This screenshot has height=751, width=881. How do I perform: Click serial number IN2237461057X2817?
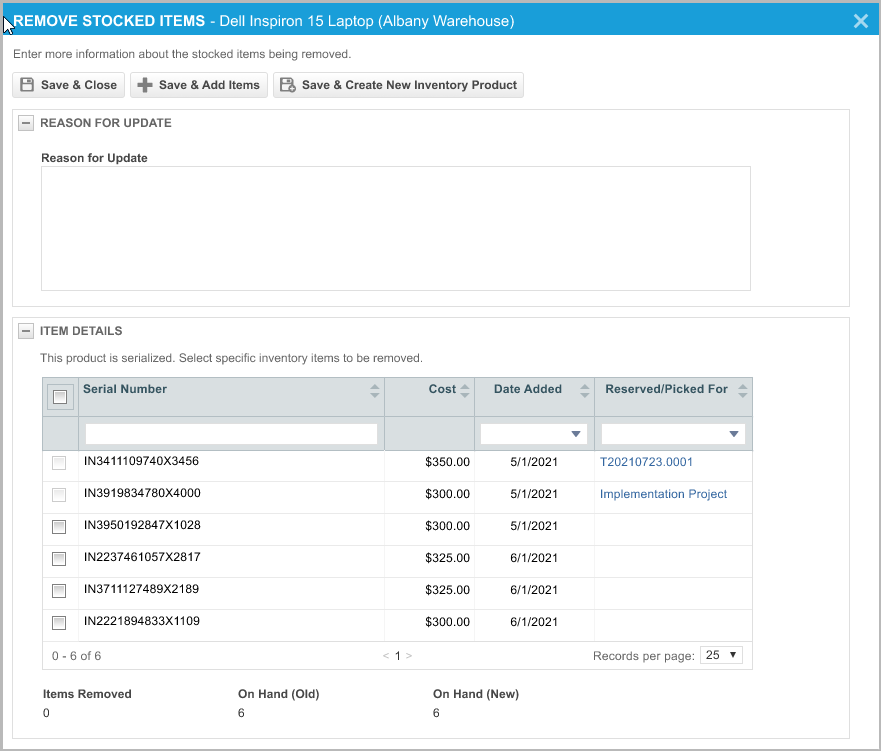click(x=142, y=557)
